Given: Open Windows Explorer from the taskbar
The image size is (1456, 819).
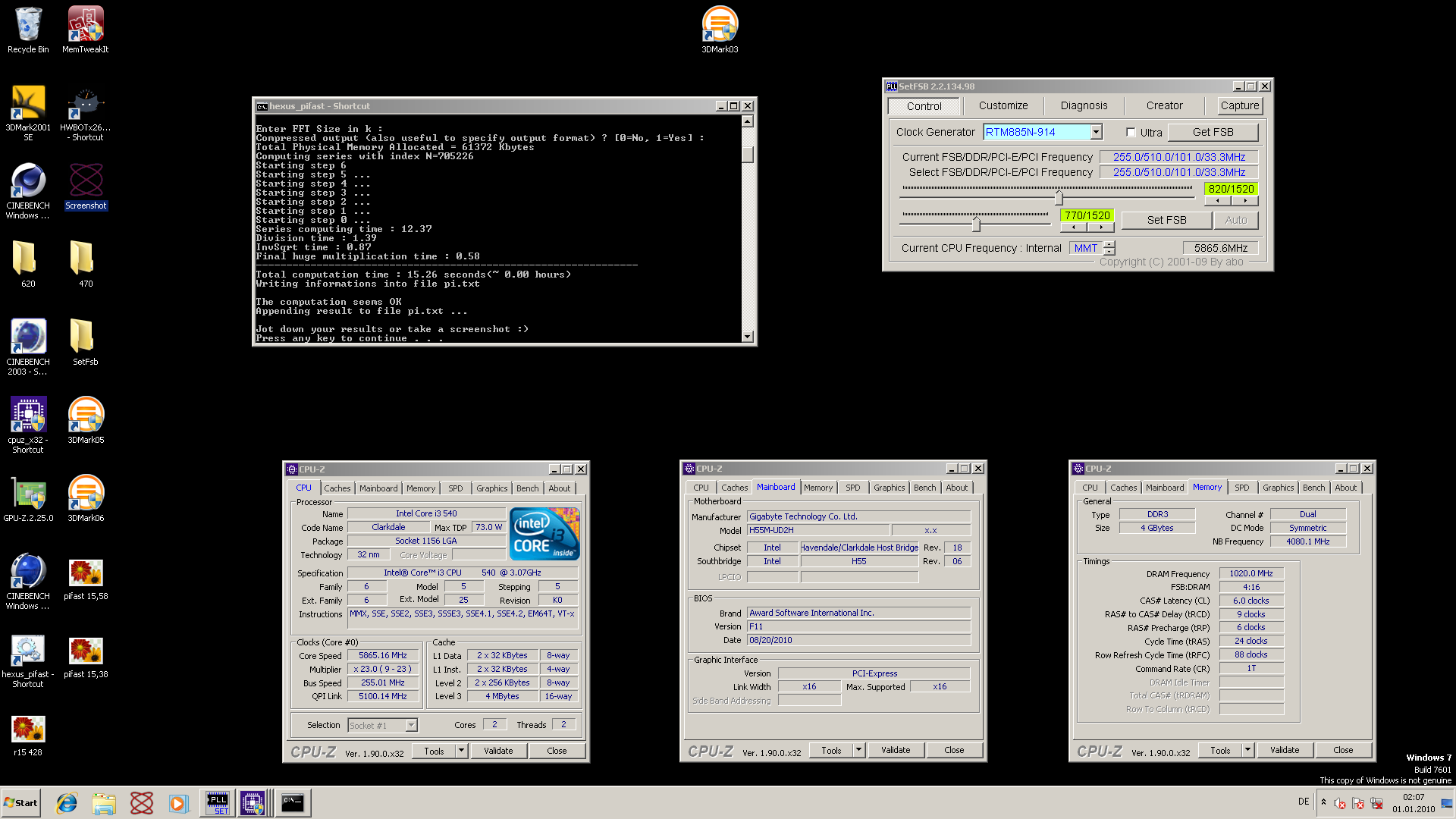Looking at the screenshot, I should coord(104,803).
